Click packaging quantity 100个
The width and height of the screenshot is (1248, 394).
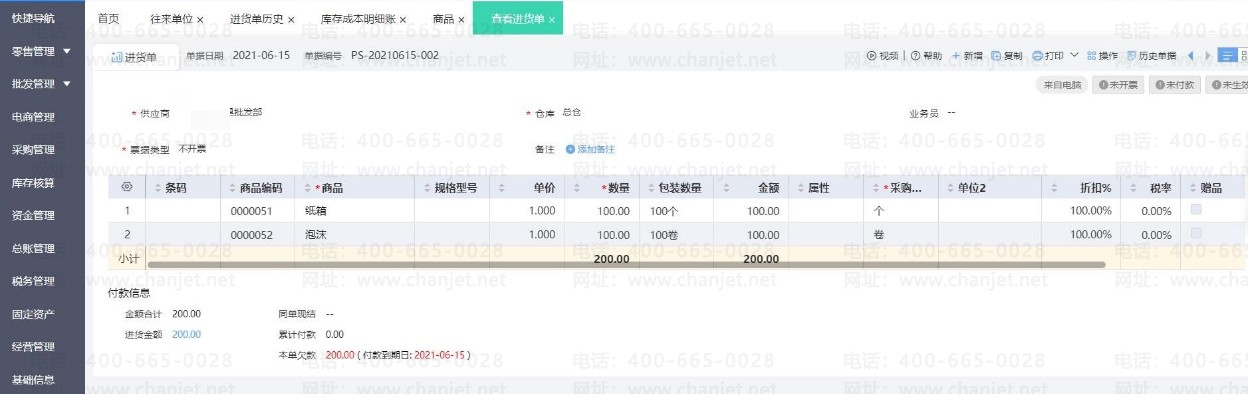coord(664,210)
